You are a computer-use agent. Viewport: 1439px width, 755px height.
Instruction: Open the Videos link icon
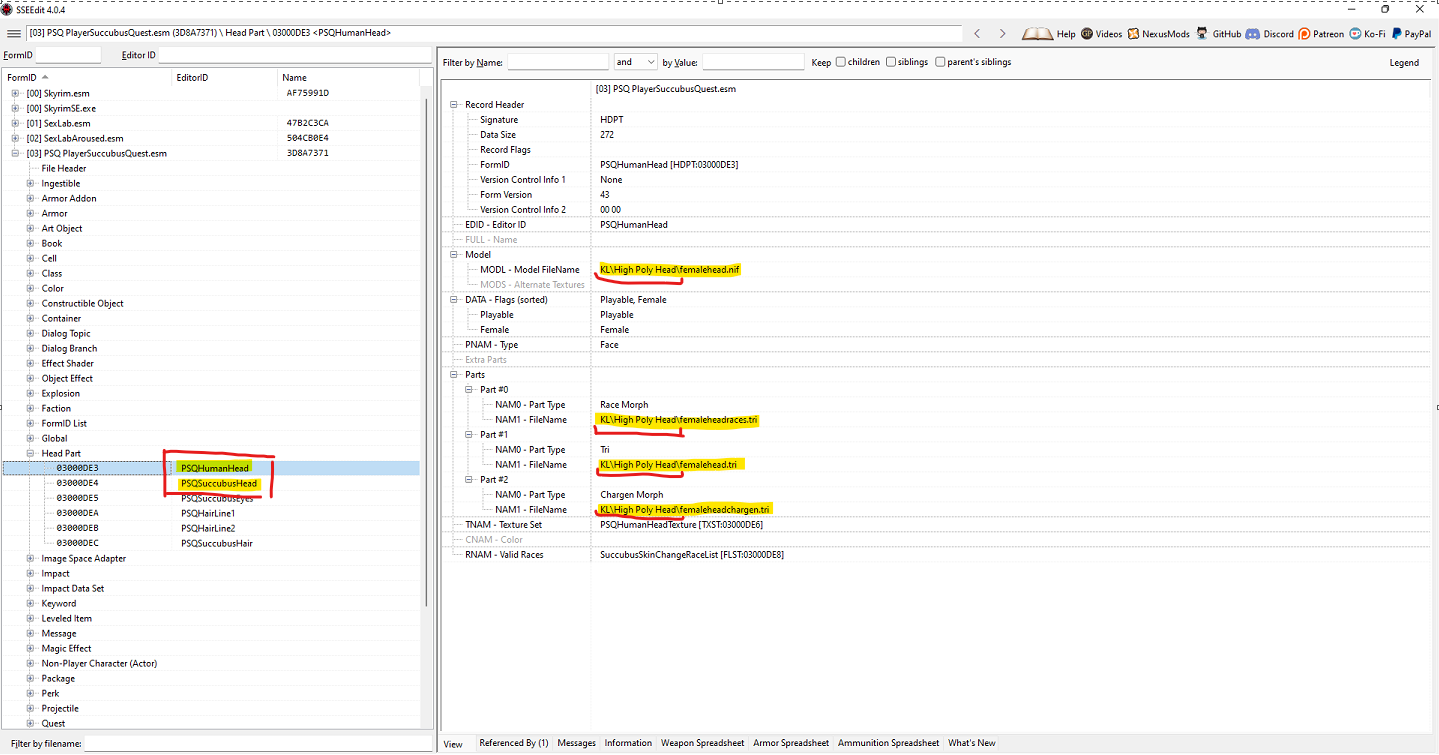tap(1087, 33)
